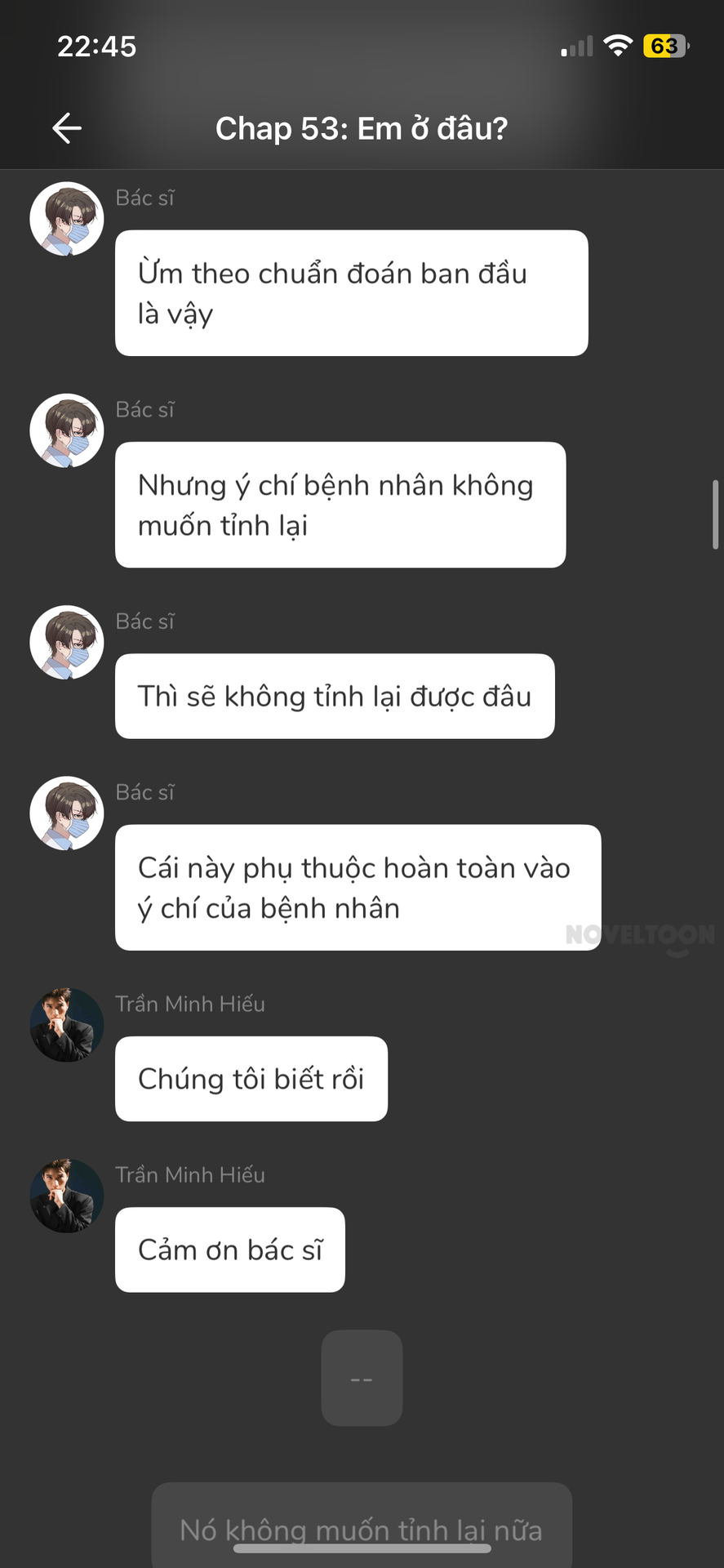Open the doctor avatar beside "Nhưng ý chí bệnh nhân"
Image resolution: width=724 pixels, height=1568 pixels.
click(x=67, y=430)
